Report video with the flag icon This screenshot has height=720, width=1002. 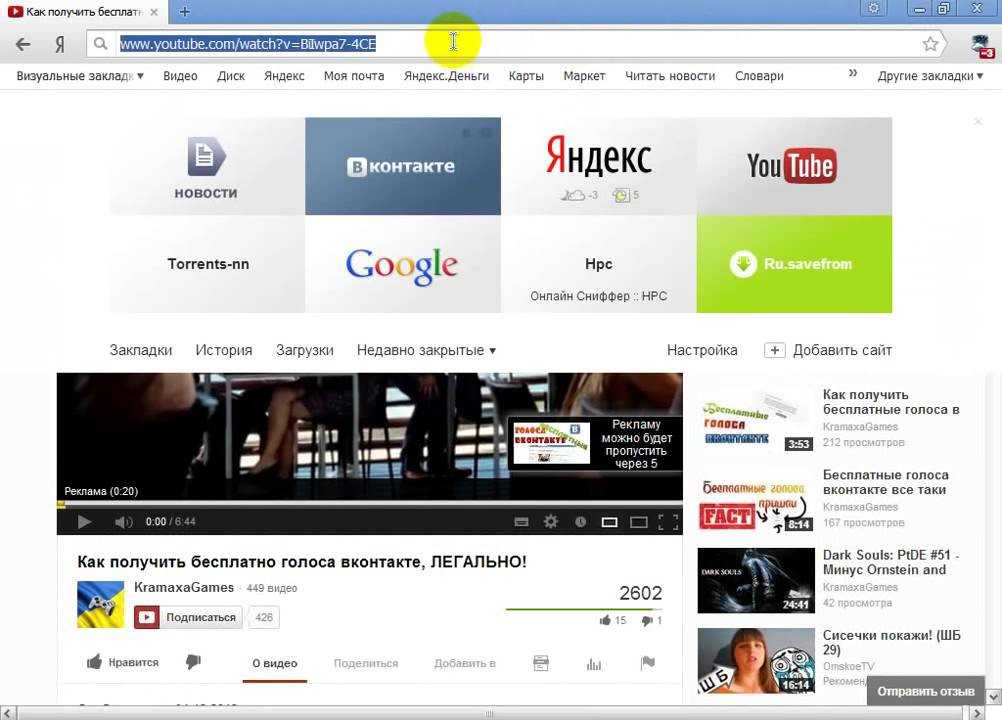647,663
